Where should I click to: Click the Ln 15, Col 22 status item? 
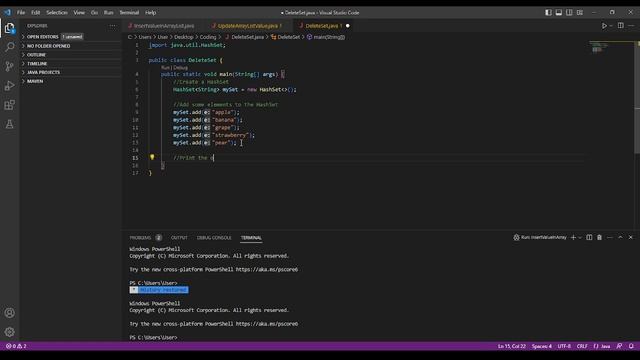[511, 346]
